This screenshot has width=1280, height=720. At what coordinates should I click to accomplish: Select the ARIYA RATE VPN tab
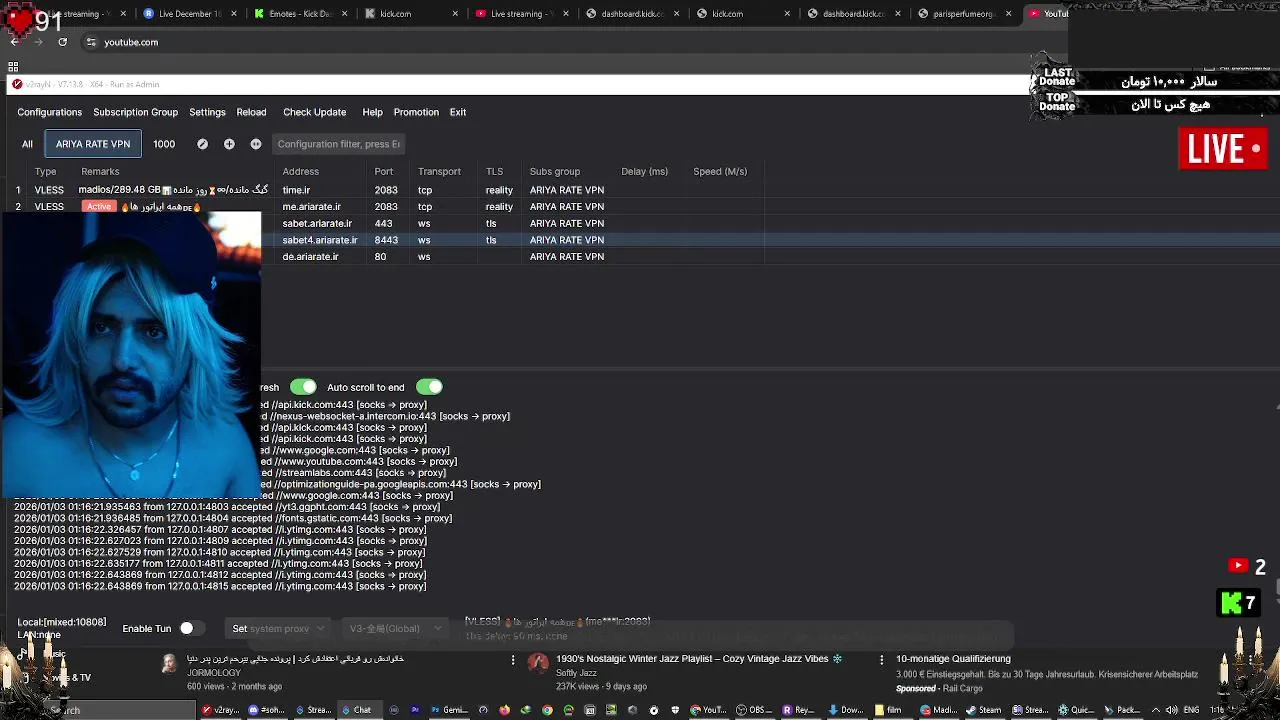coord(93,144)
